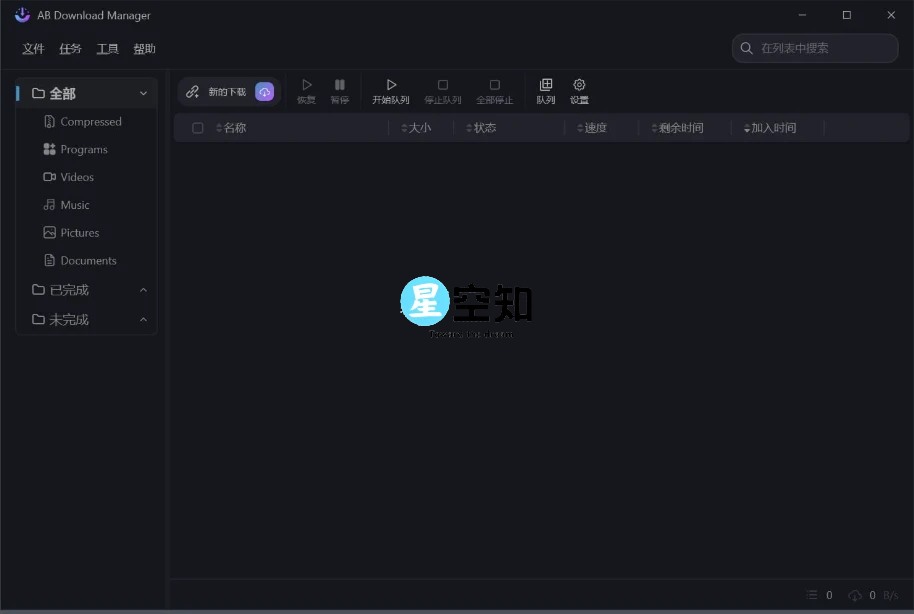Click the Pause (暂停) toolbar icon

click(x=340, y=84)
